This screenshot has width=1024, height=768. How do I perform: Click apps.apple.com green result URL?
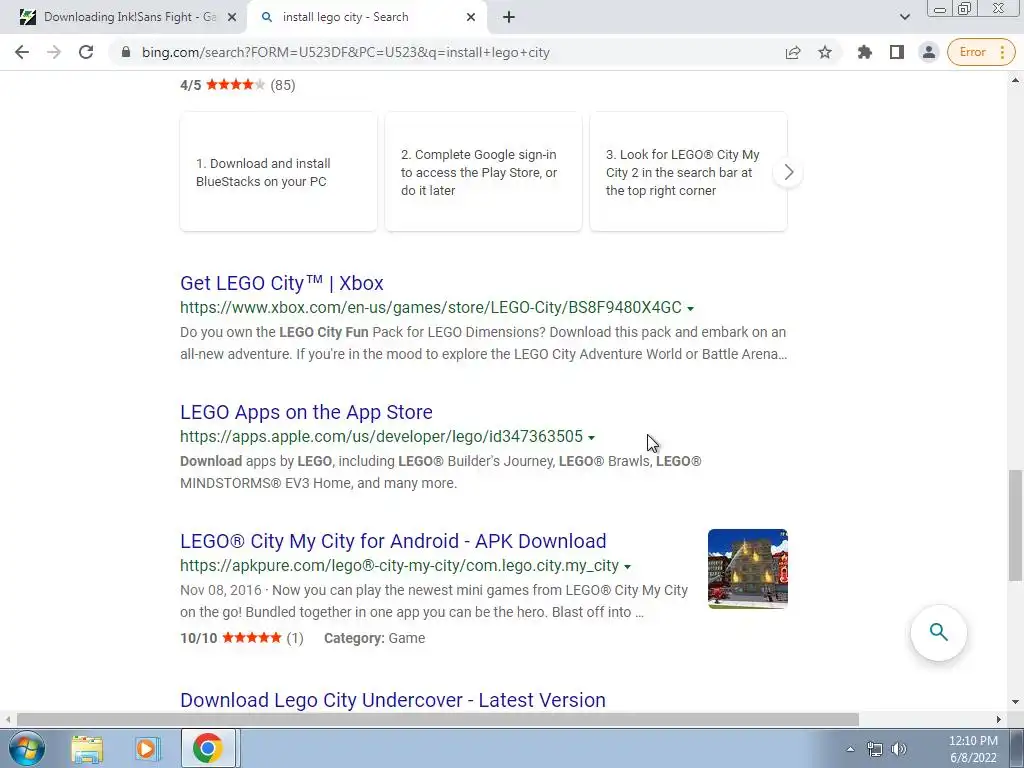[381, 436]
